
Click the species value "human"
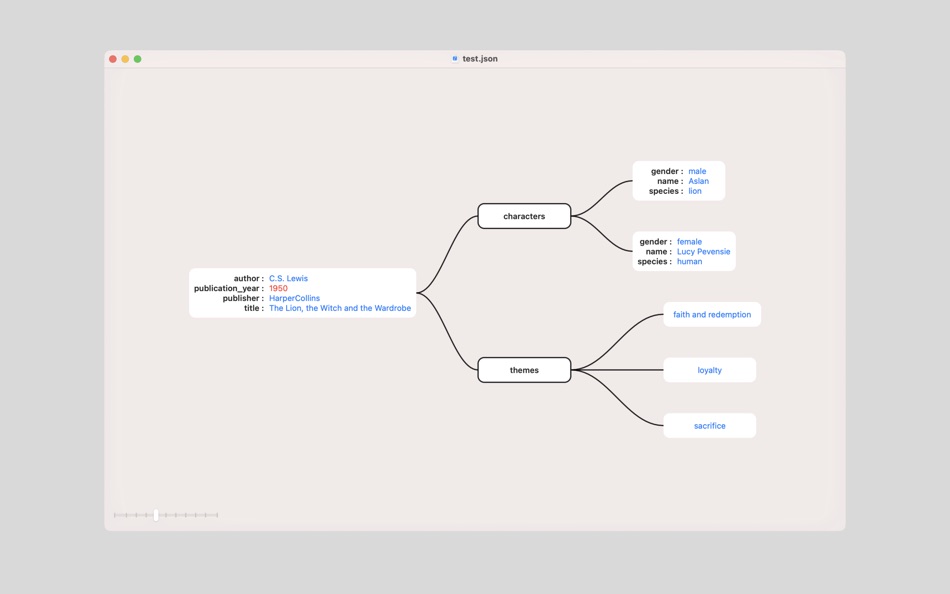point(689,262)
